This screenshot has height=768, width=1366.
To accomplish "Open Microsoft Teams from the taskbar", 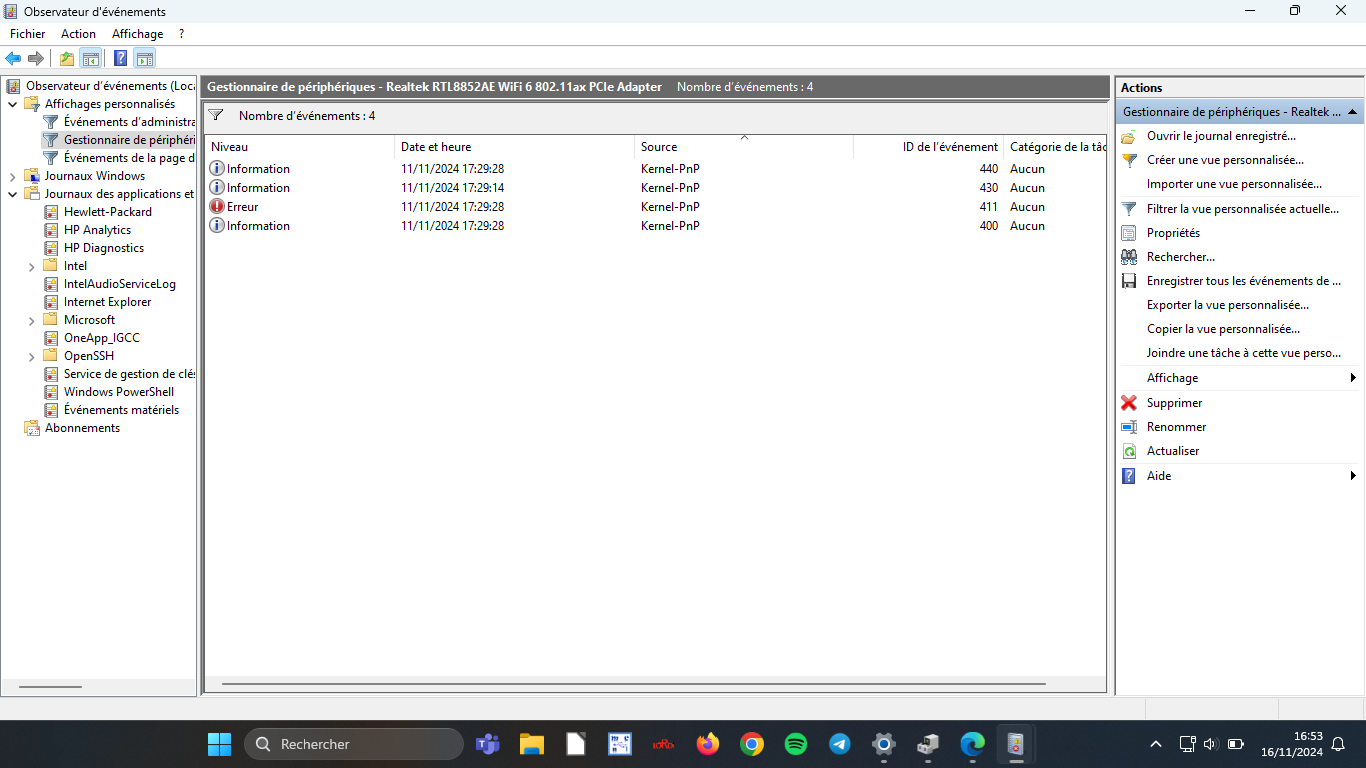I will pos(488,744).
